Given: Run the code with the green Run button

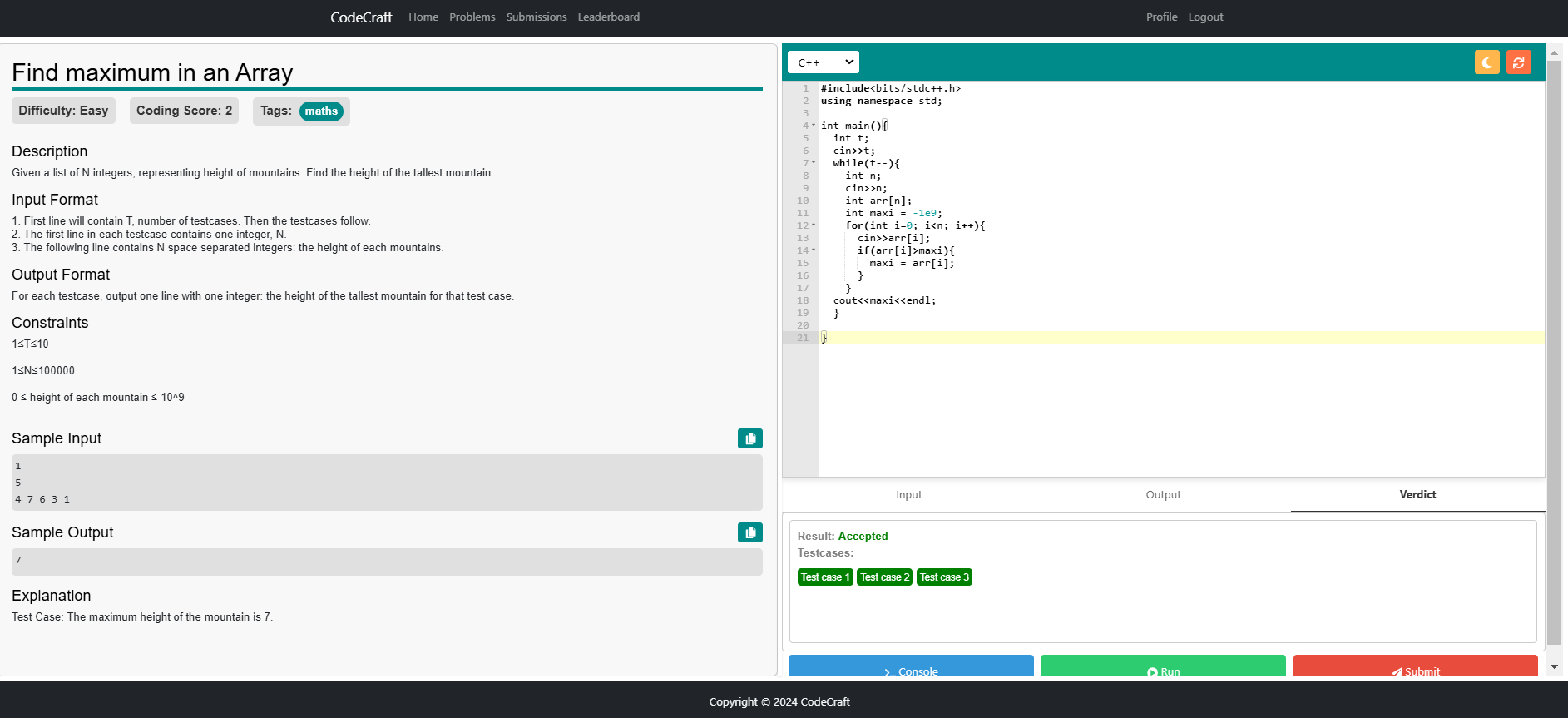Looking at the screenshot, I should pos(1163,666).
